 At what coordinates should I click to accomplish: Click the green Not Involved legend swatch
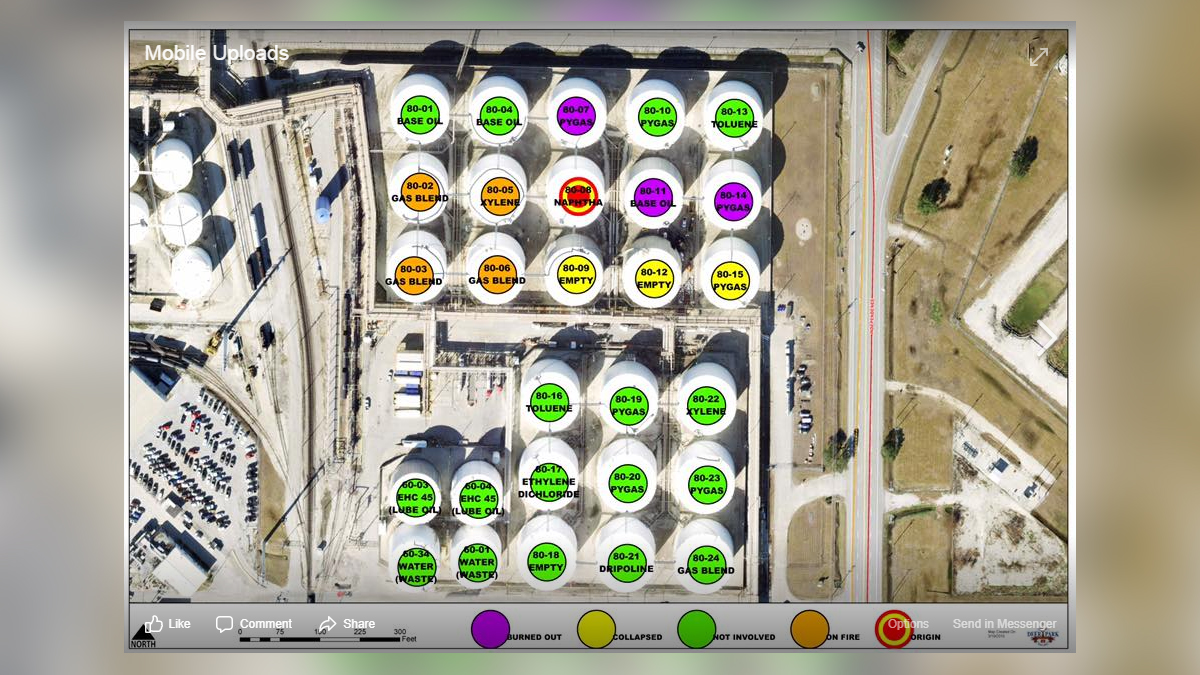click(x=697, y=630)
